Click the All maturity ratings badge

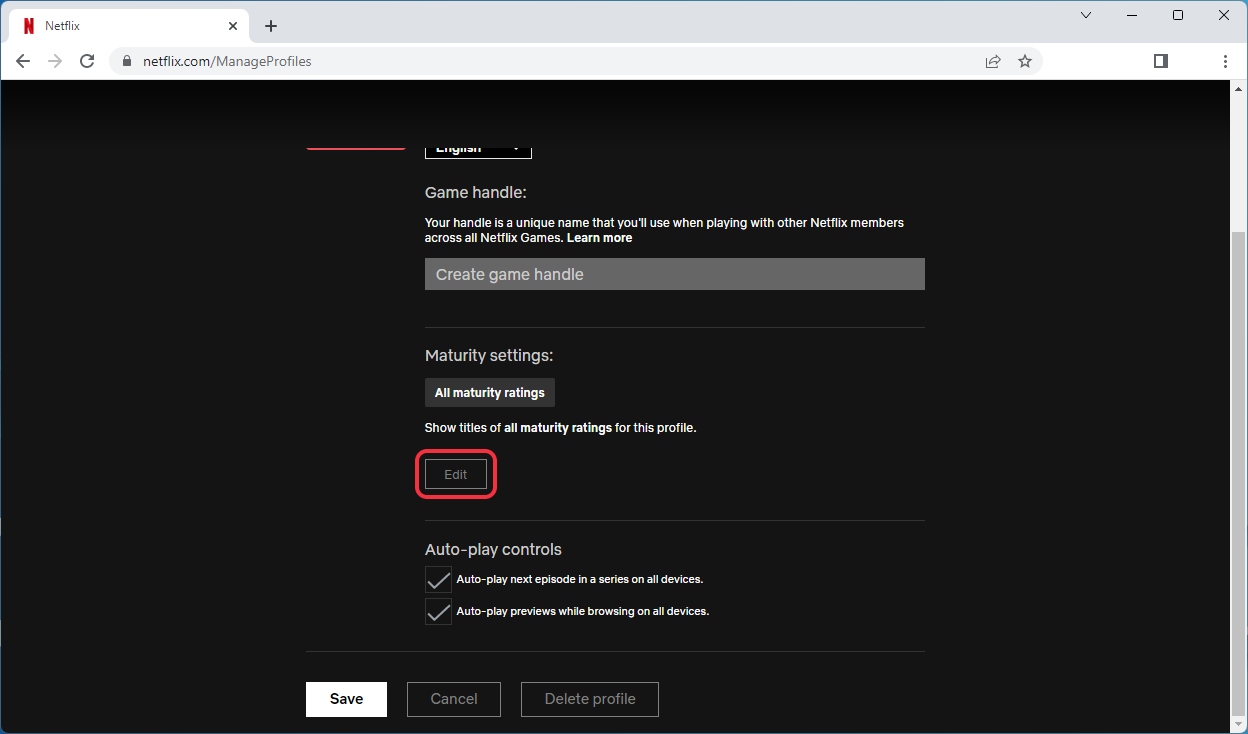coord(489,392)
